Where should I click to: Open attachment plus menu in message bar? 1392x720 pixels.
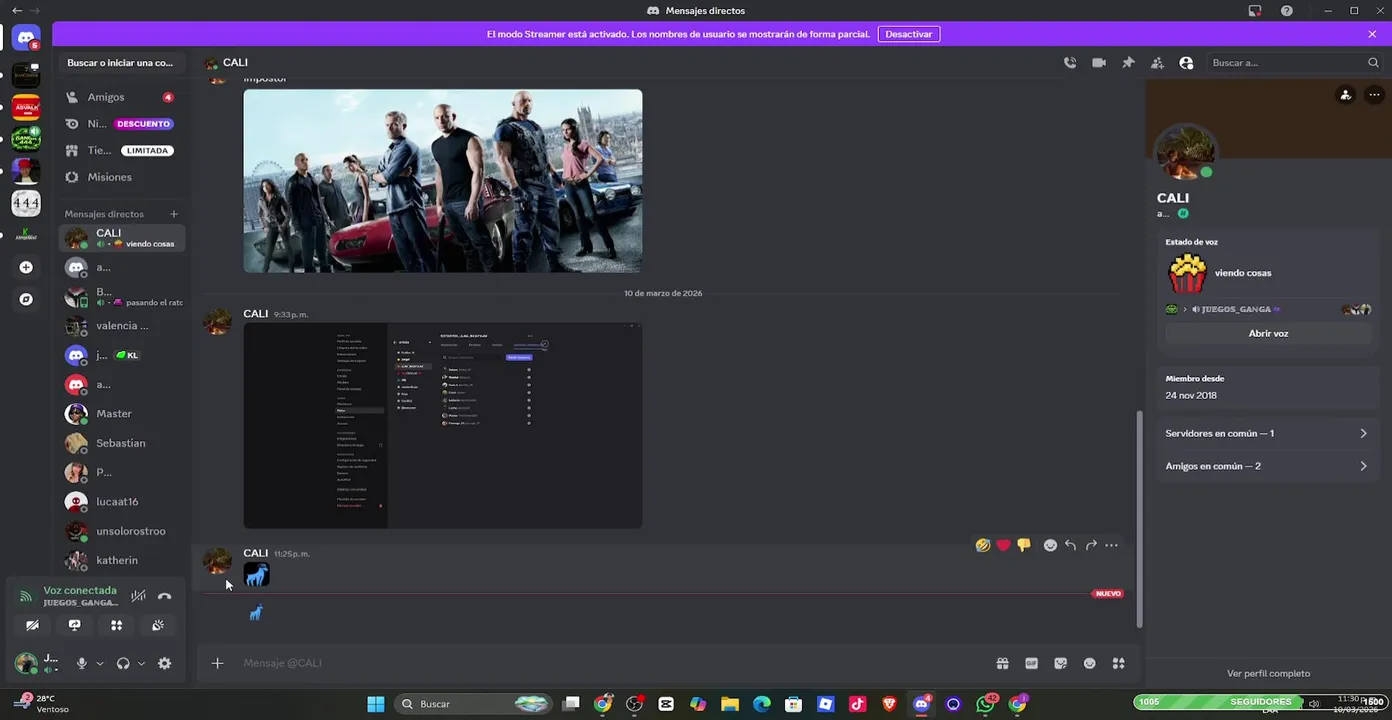(217, 663)
